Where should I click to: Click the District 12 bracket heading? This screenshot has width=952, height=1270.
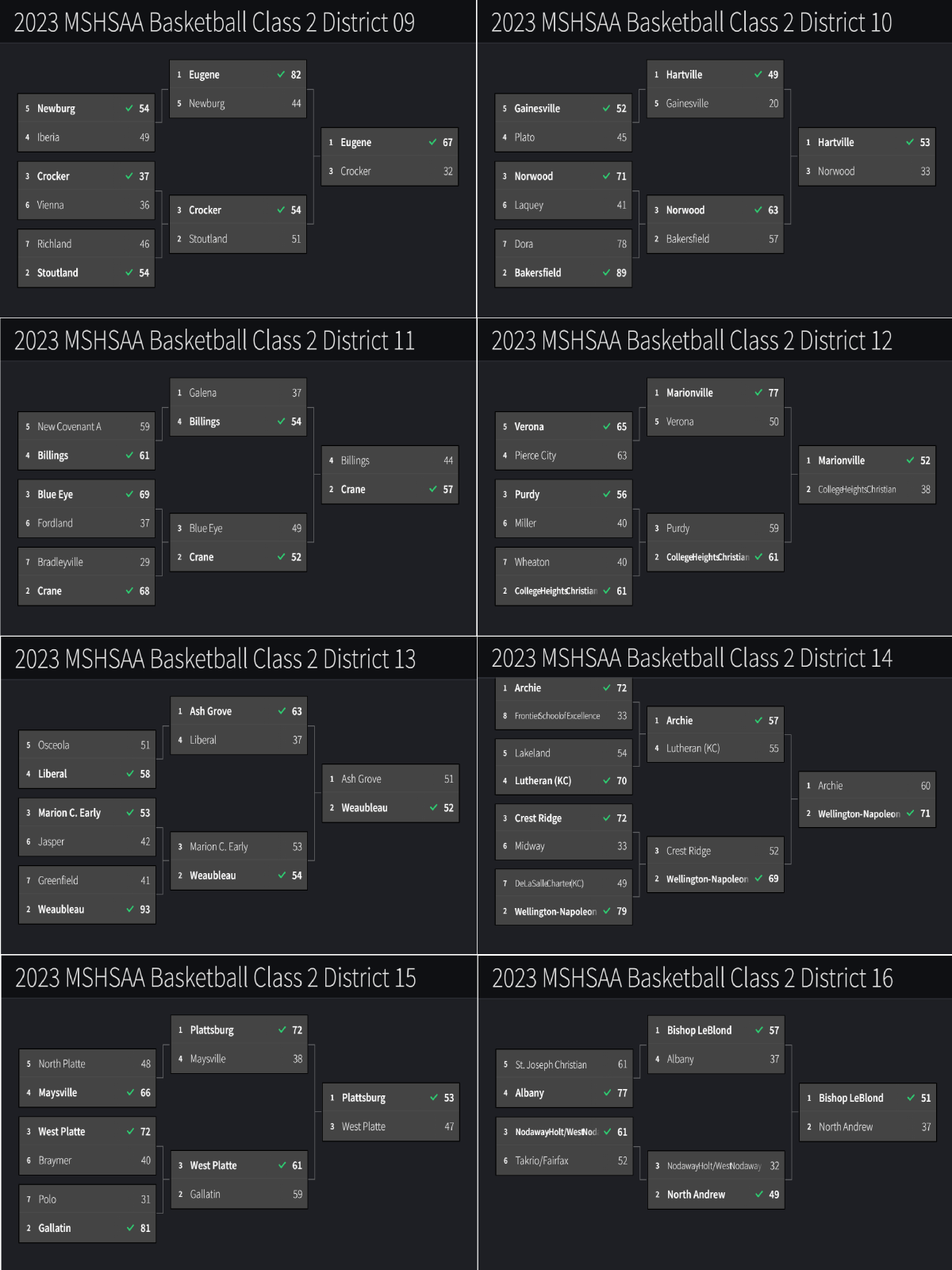click(691, 341)
